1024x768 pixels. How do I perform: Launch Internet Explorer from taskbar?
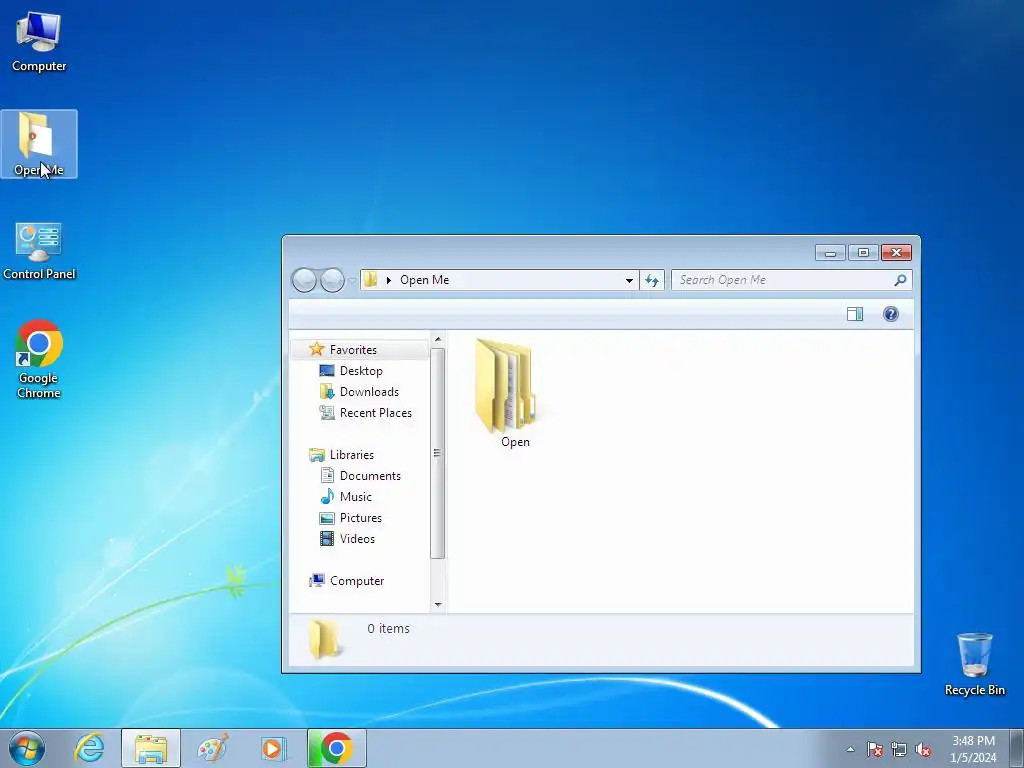[89, 748]
